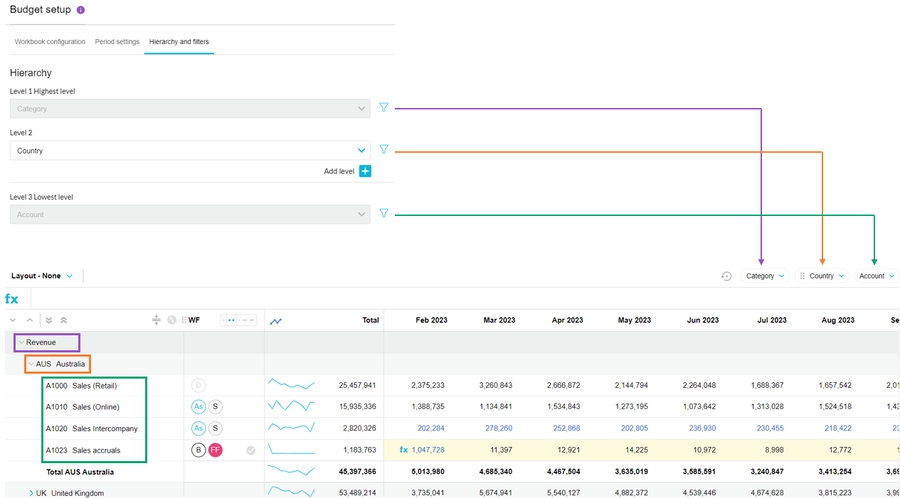Toggle the As badge on Sales (Online)

coord(199,406)
